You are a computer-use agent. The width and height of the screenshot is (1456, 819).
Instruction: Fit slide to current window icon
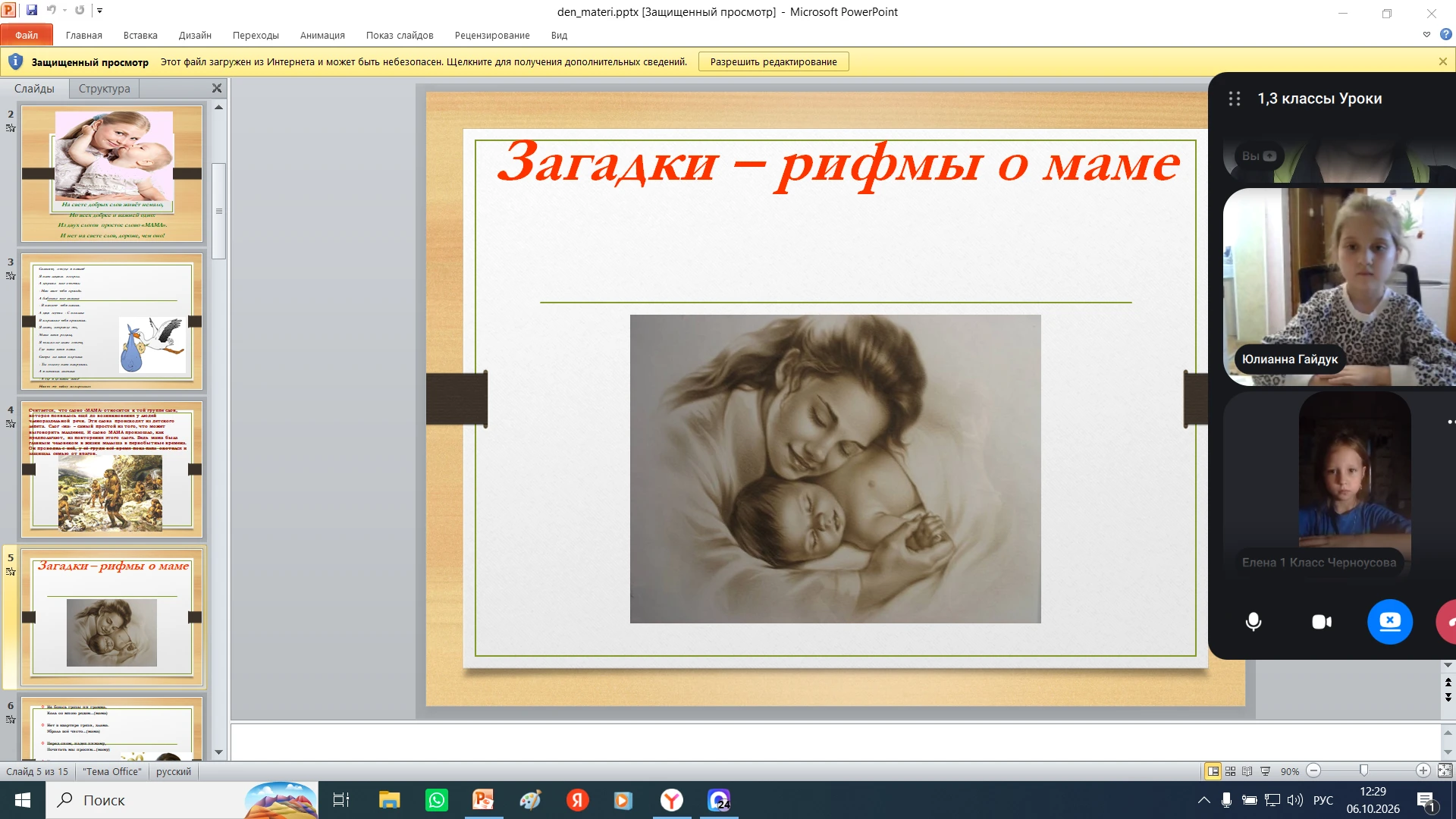coord(1445,771)
